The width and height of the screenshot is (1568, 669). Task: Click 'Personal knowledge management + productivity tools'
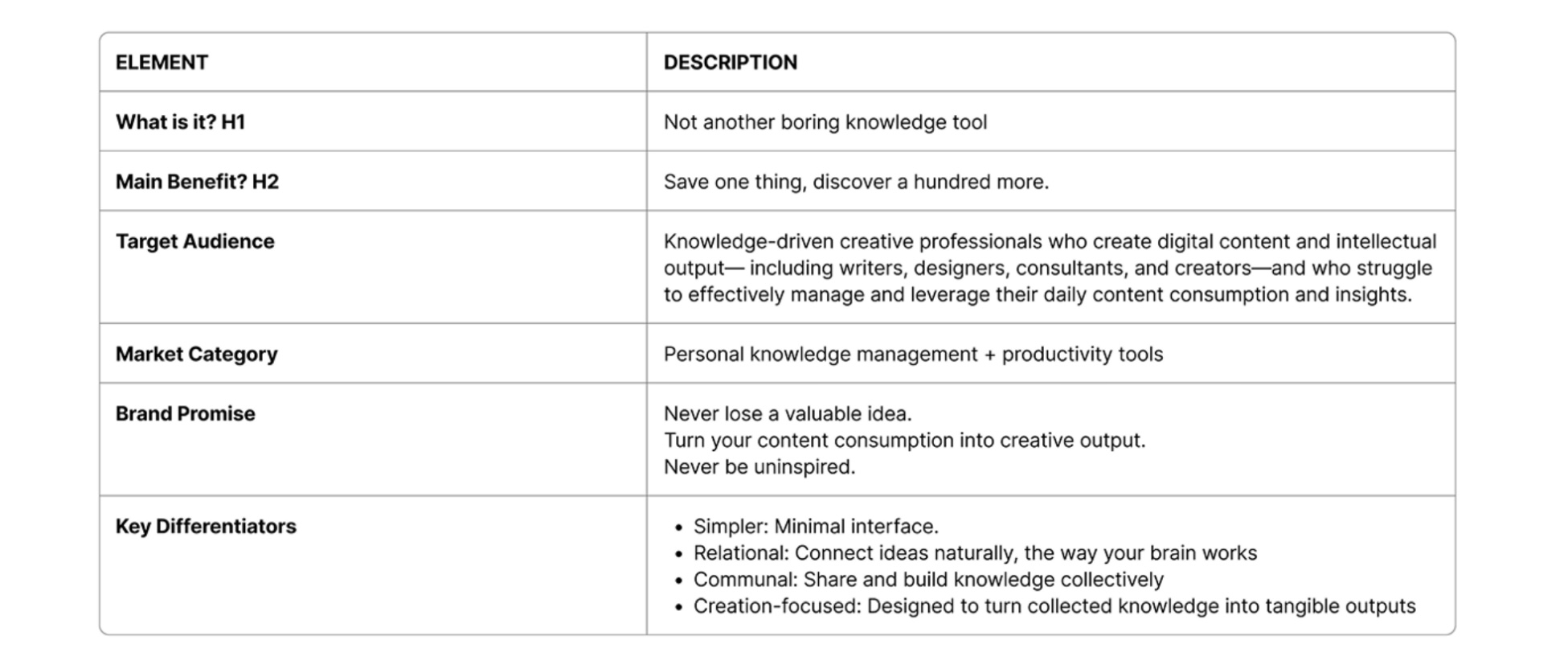pyautogui.click(x=913, y=354)
